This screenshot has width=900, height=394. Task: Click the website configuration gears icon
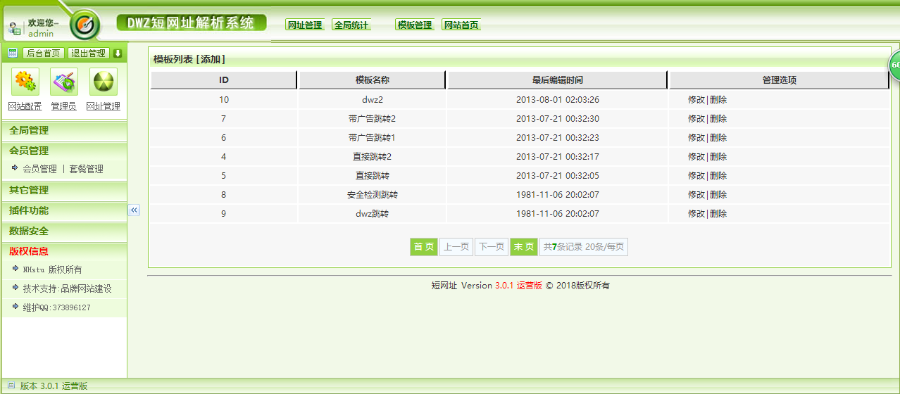click(x=25, y=82)
